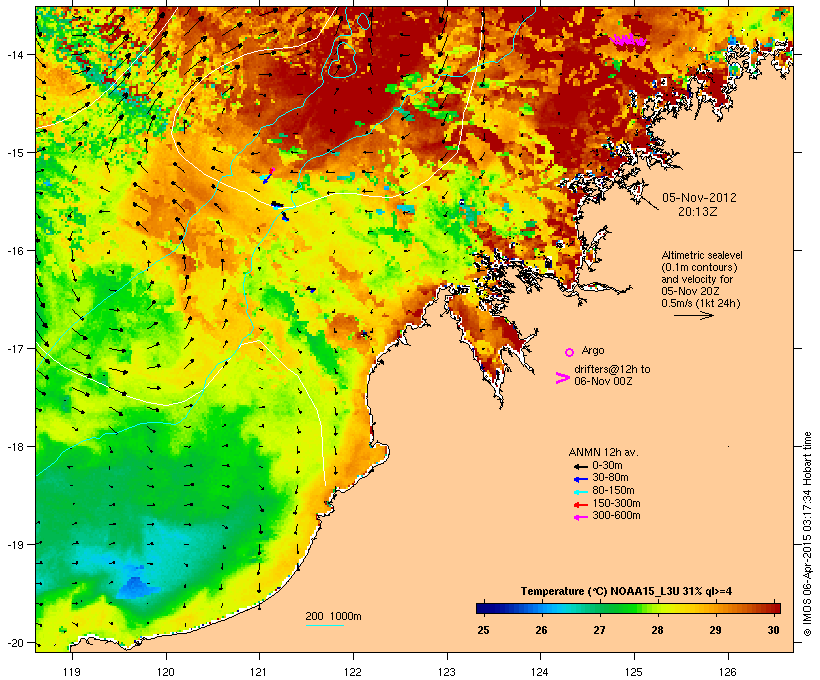Click the magenta drifter track near 125E 14S

(629, 40)
